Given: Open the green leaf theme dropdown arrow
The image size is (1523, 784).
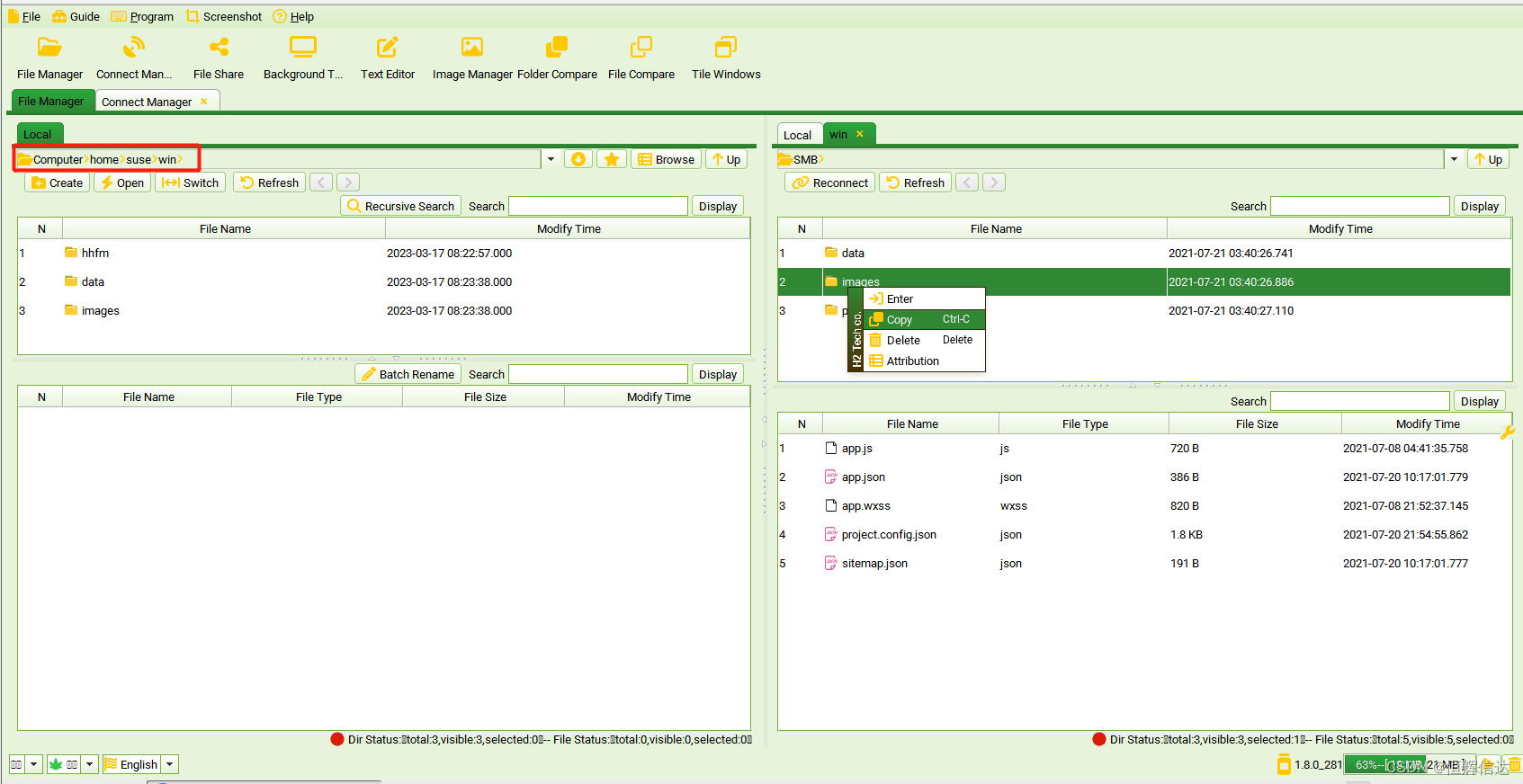Looking at the screenshot, I should [x=90, y=764].
